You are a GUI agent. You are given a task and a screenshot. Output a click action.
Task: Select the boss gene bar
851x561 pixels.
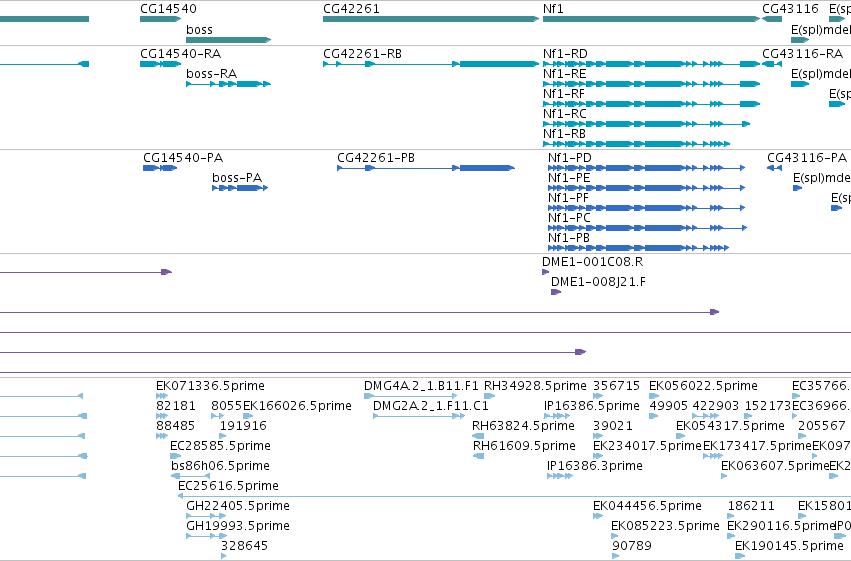(228, 40)
